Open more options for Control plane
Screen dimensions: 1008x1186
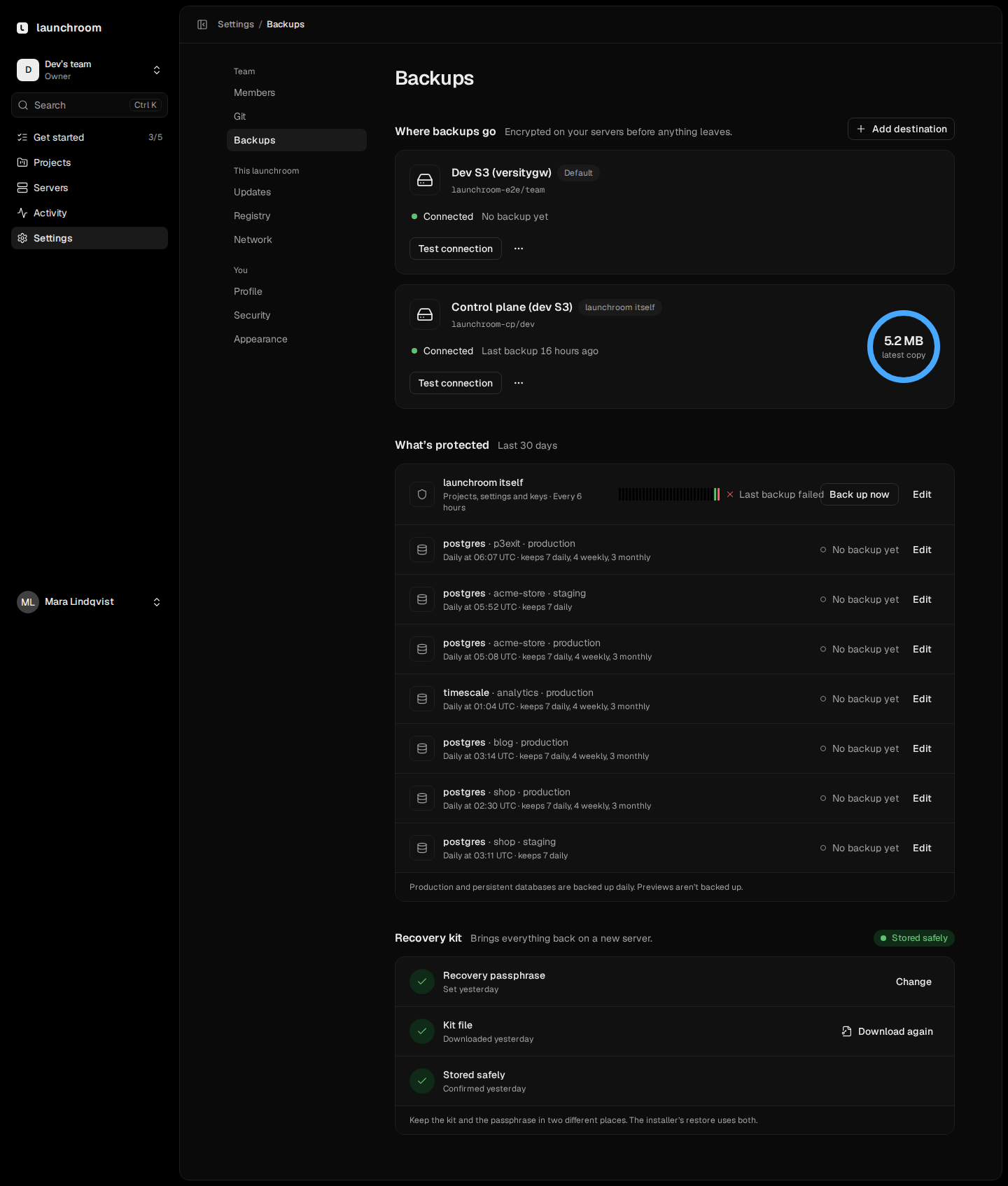coord(519,383)
